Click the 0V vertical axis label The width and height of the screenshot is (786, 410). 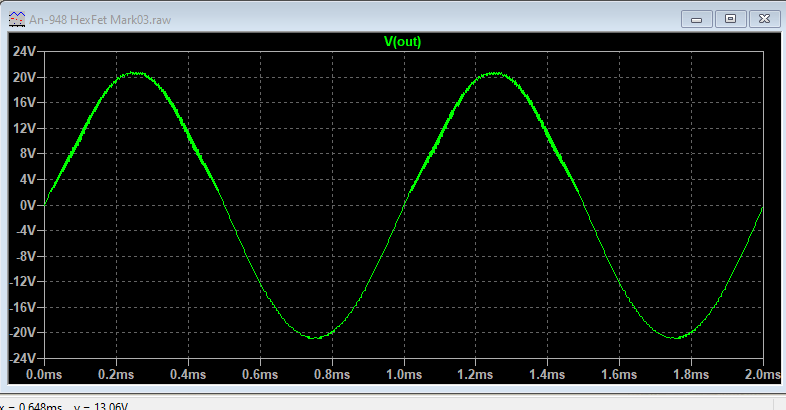pyautogui.click(x=27, y=204)
